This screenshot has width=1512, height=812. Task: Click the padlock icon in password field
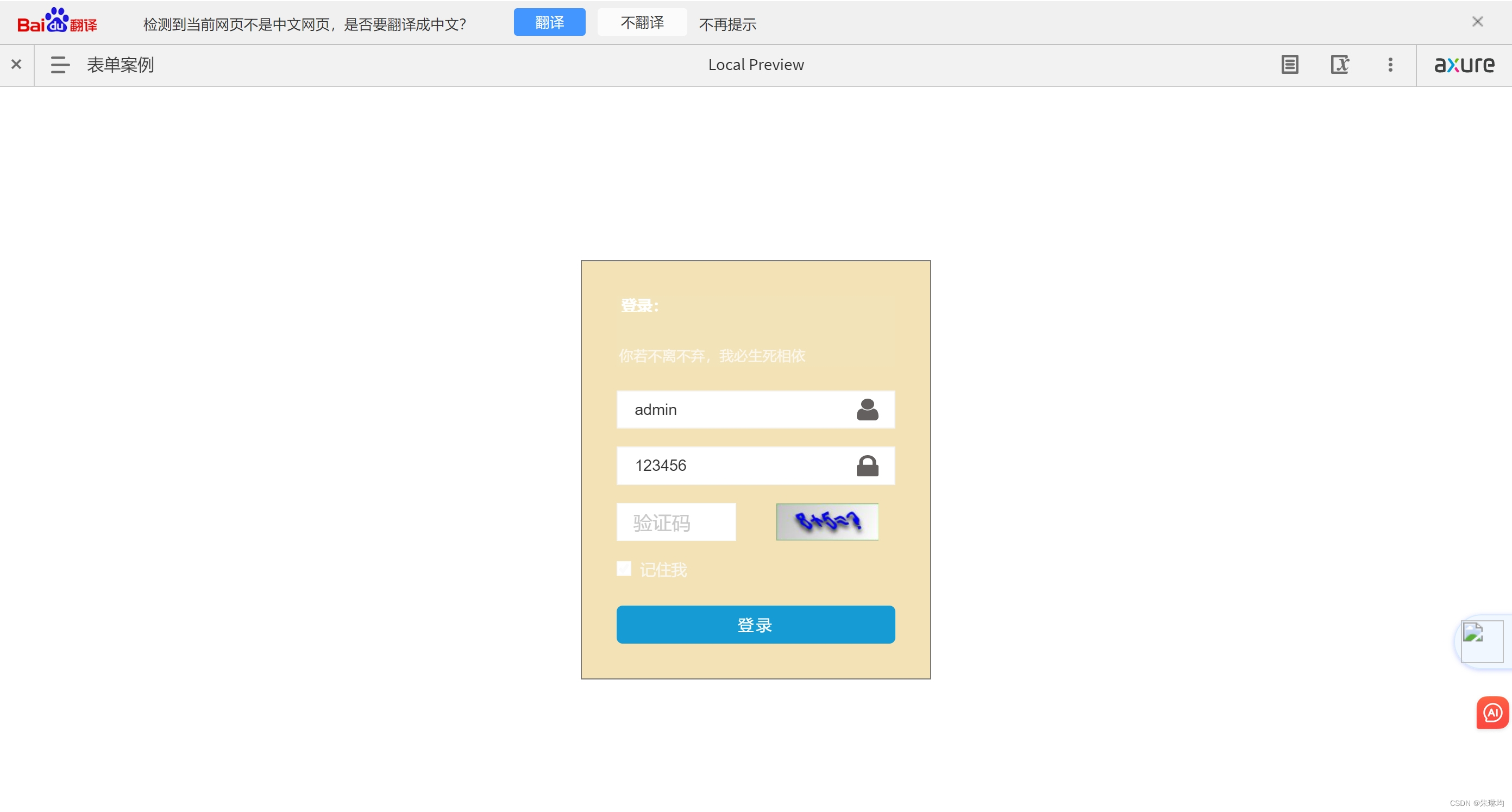[x=867, y=466]
